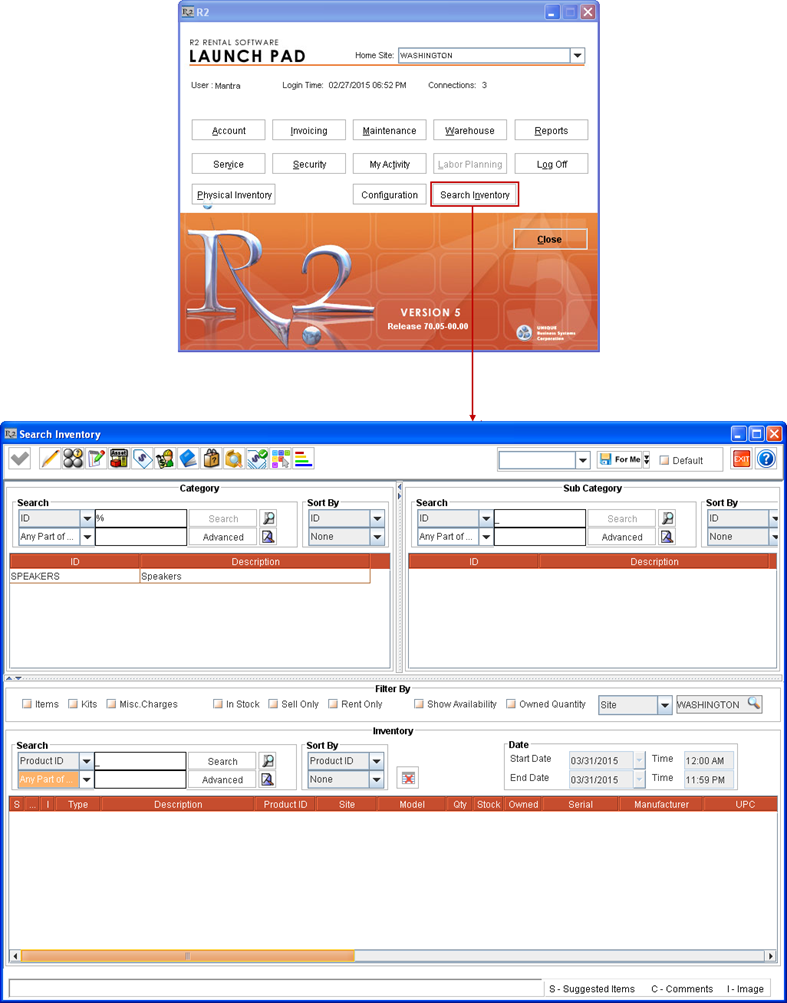
Task: Click the Category search magnifier icon
Action: [x=269, y=519]
